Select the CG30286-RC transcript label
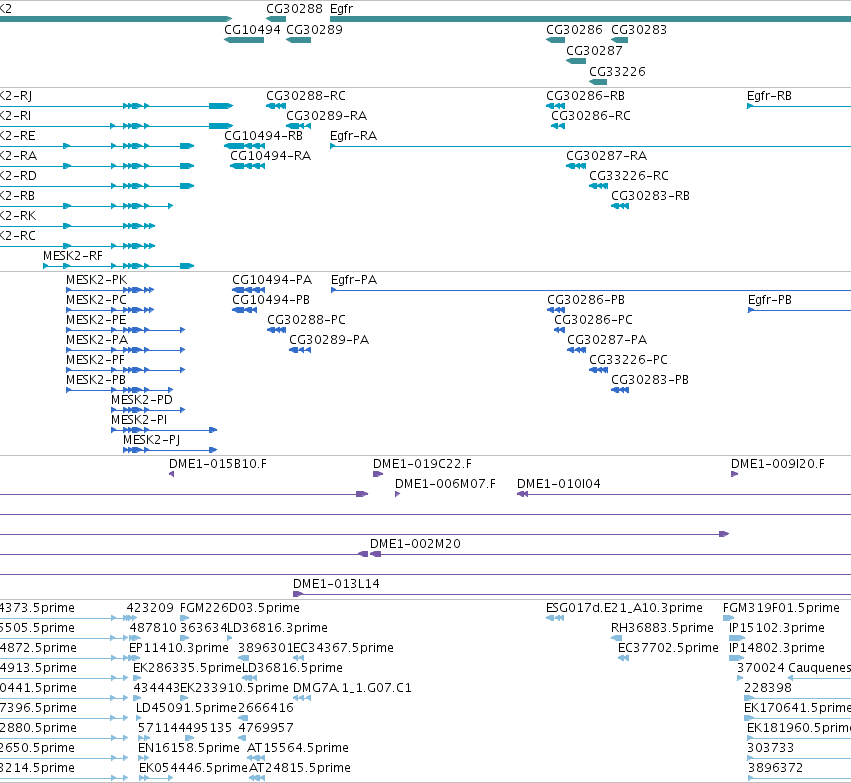Viewport: 851px width, 783px height. [x=591, y=116]
